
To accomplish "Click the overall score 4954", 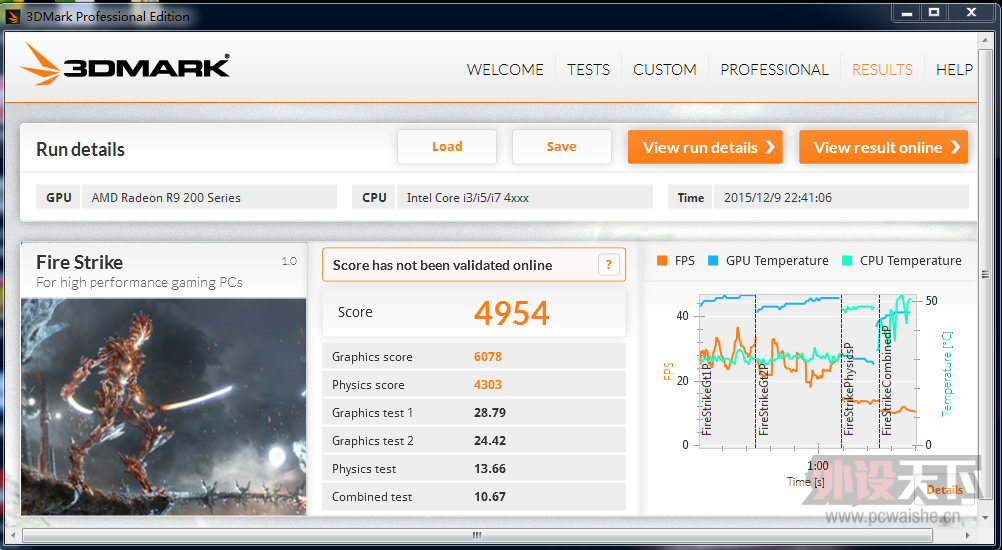I will (x=512, y=312).
